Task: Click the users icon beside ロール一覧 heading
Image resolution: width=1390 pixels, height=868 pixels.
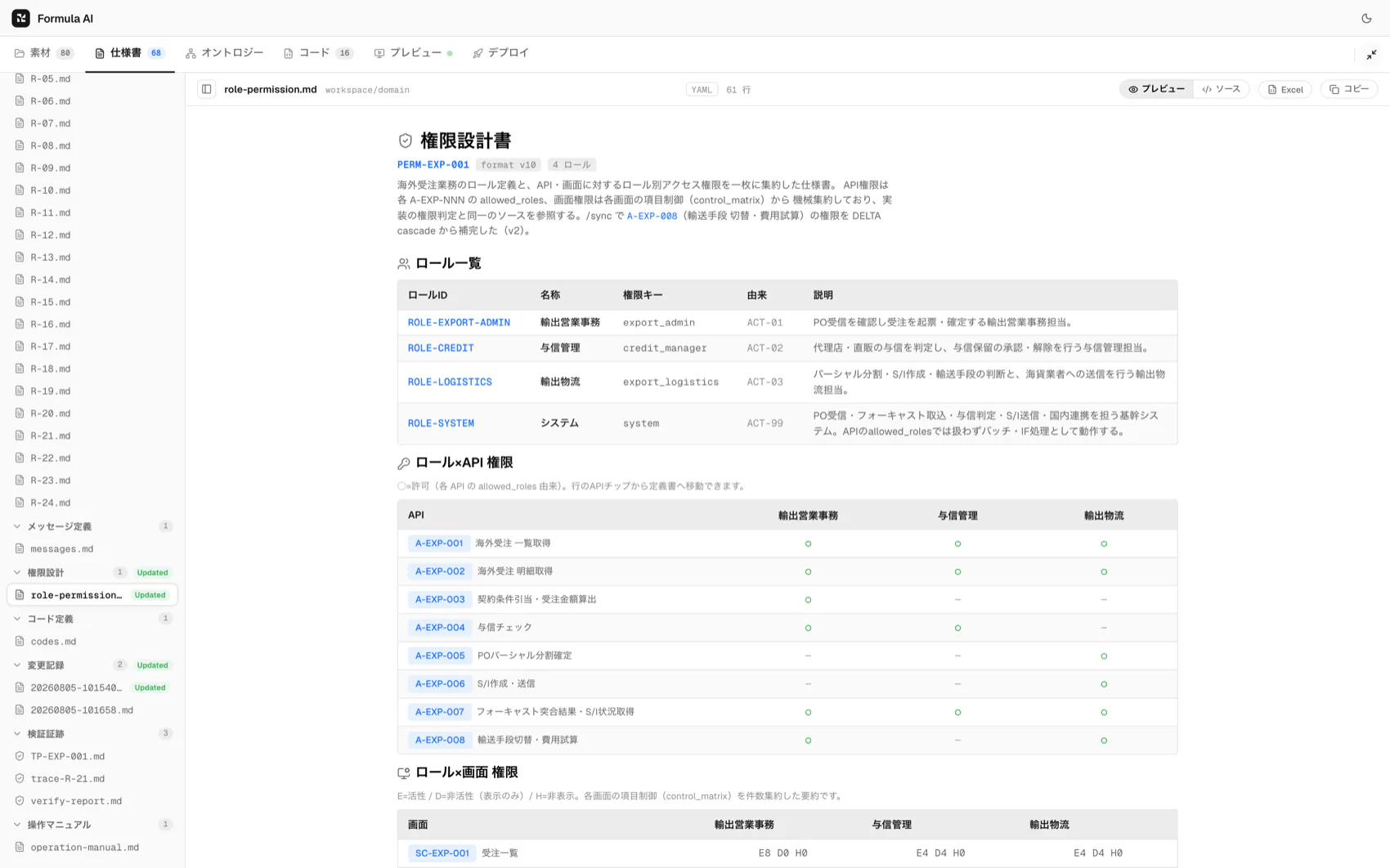Action: pos(404,264)
